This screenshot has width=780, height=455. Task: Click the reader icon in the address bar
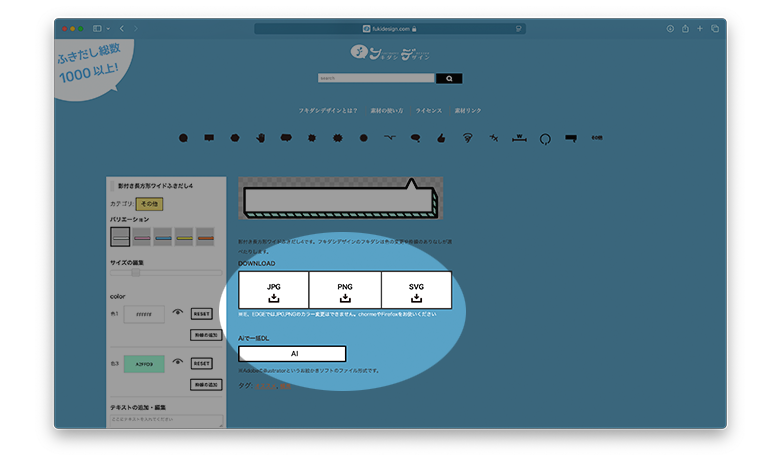(518, 29)
